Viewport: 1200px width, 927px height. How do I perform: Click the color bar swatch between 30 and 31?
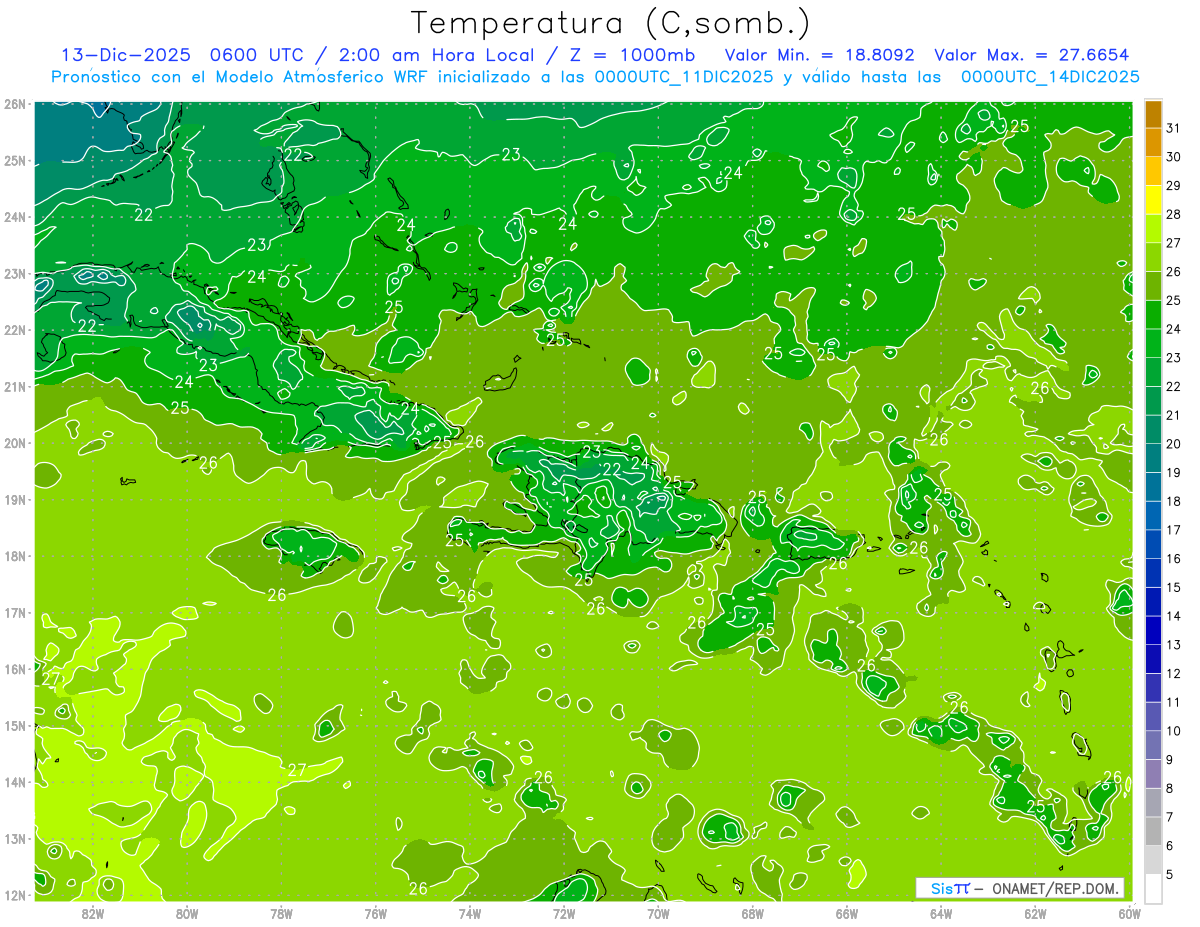[x=1153, y=143]
